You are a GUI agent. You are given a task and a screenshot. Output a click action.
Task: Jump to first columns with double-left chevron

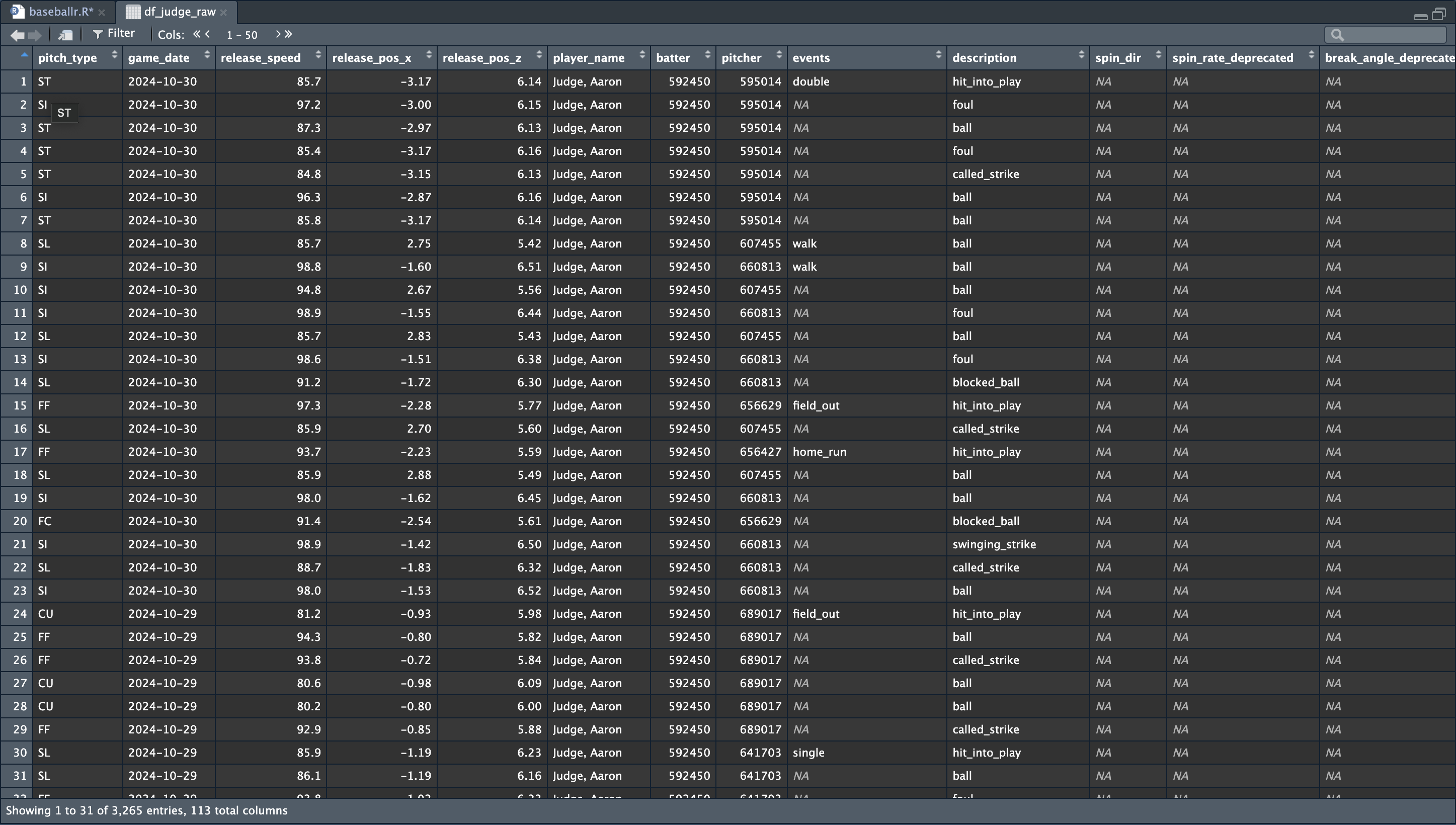(x=197, y=34)
